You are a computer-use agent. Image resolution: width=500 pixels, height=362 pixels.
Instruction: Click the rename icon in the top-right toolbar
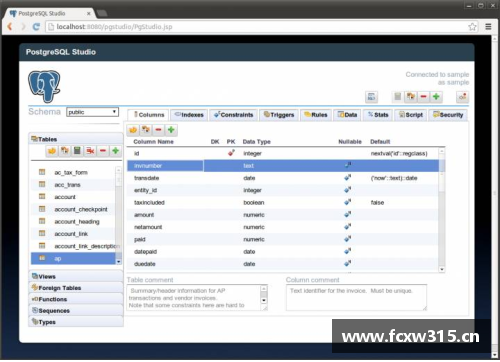click(x=411, y=97)
